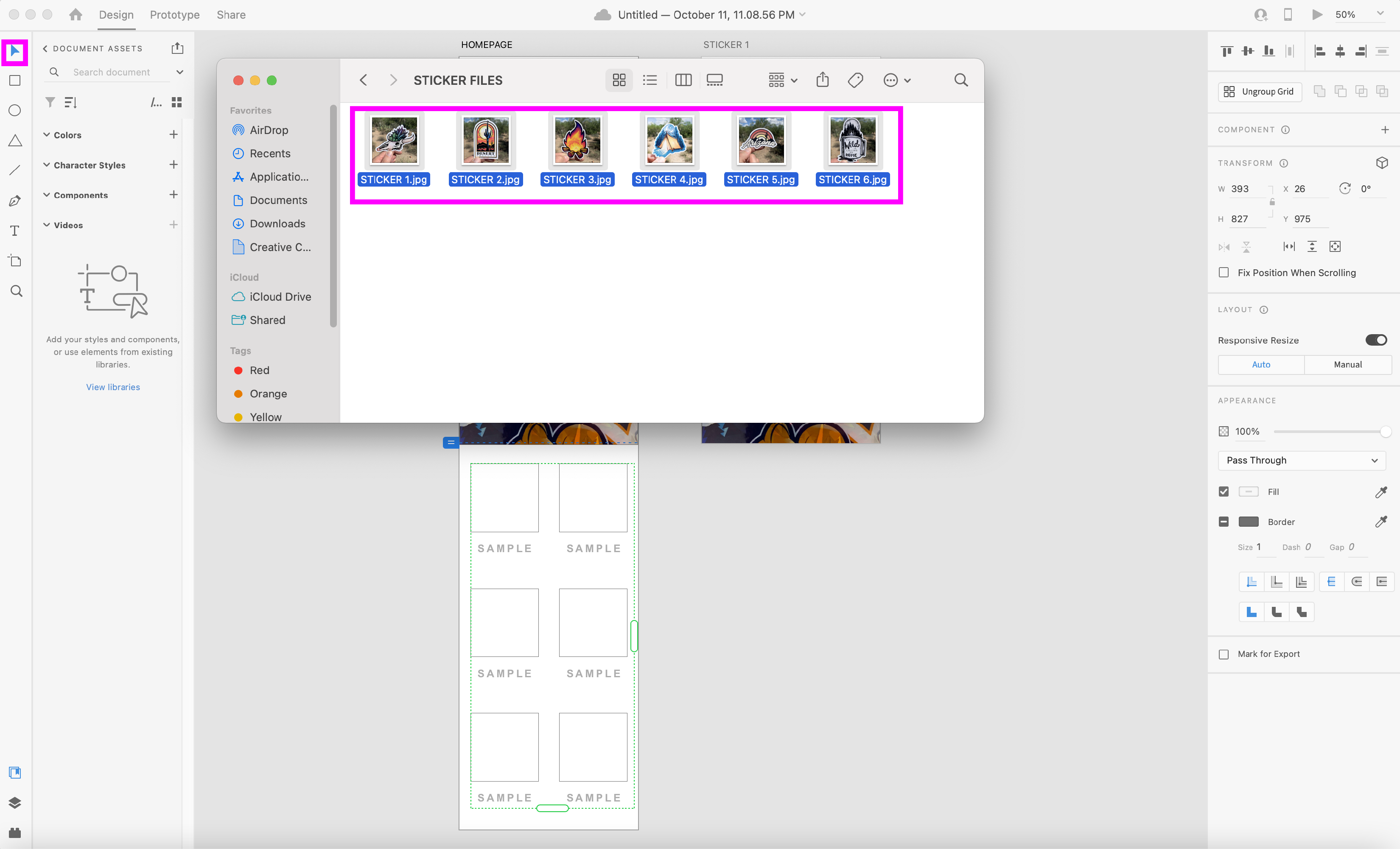Open the Plugins panel
This screenshot has height=849, width=1400.
pyautogui.click(x=15, y=832)
